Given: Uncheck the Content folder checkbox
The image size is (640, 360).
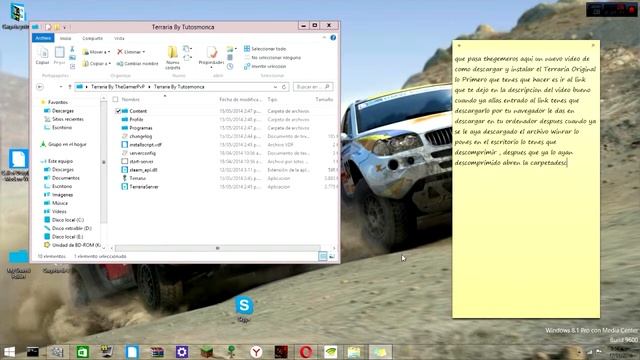Looking at the screenshot, I should click(118, 111).
